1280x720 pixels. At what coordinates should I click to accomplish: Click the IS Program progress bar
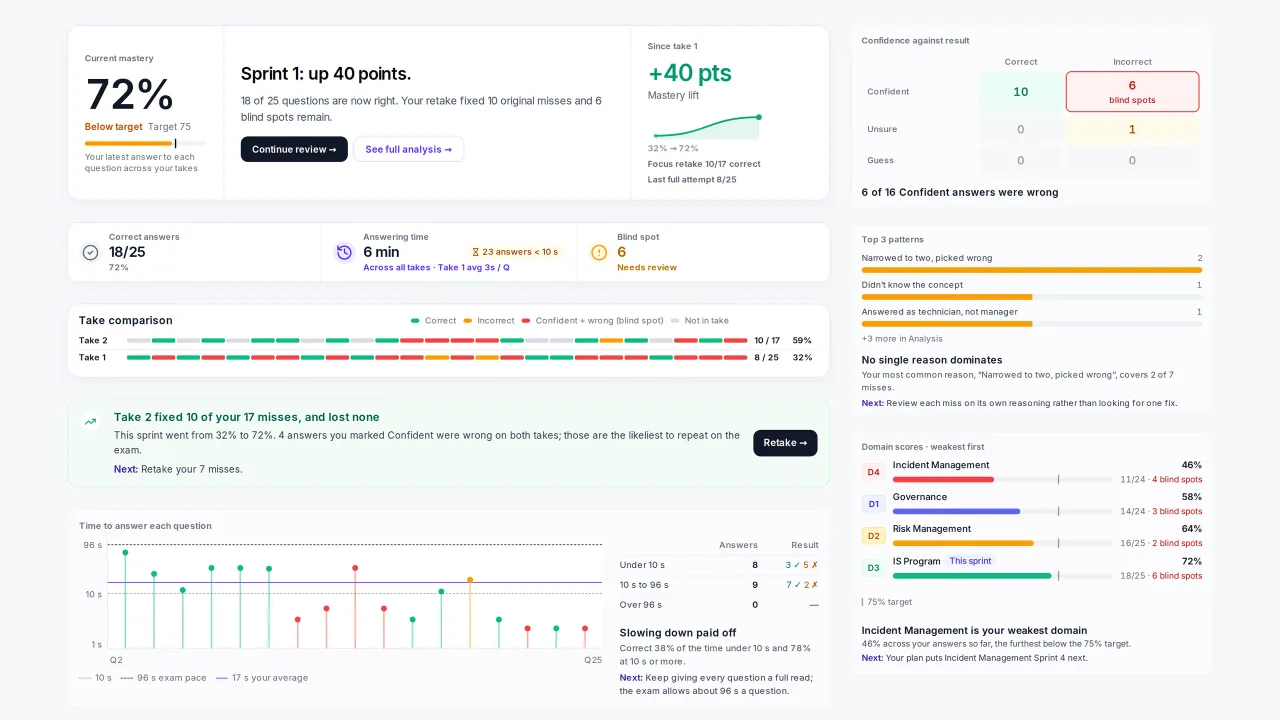(1002, 576)
